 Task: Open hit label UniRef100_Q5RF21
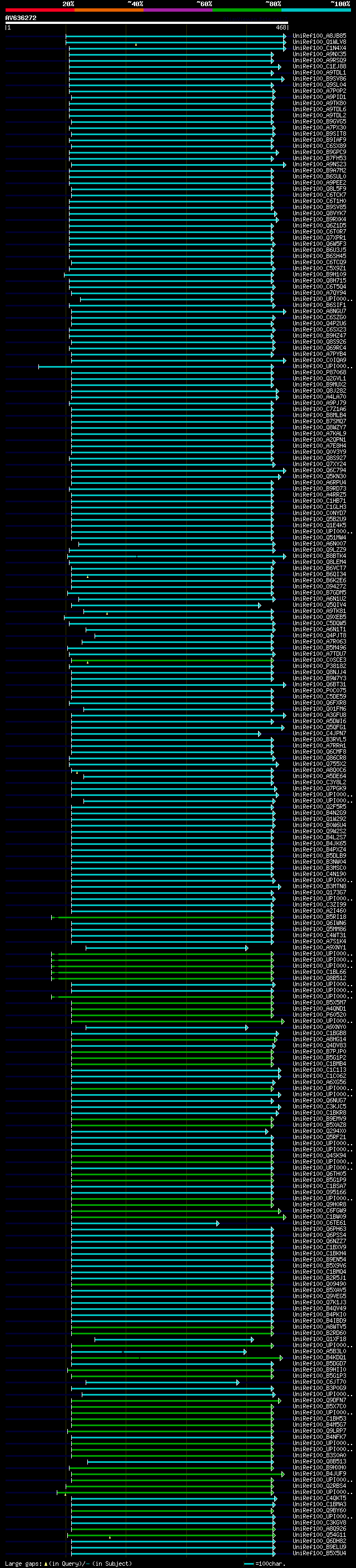coord(319,1137)
